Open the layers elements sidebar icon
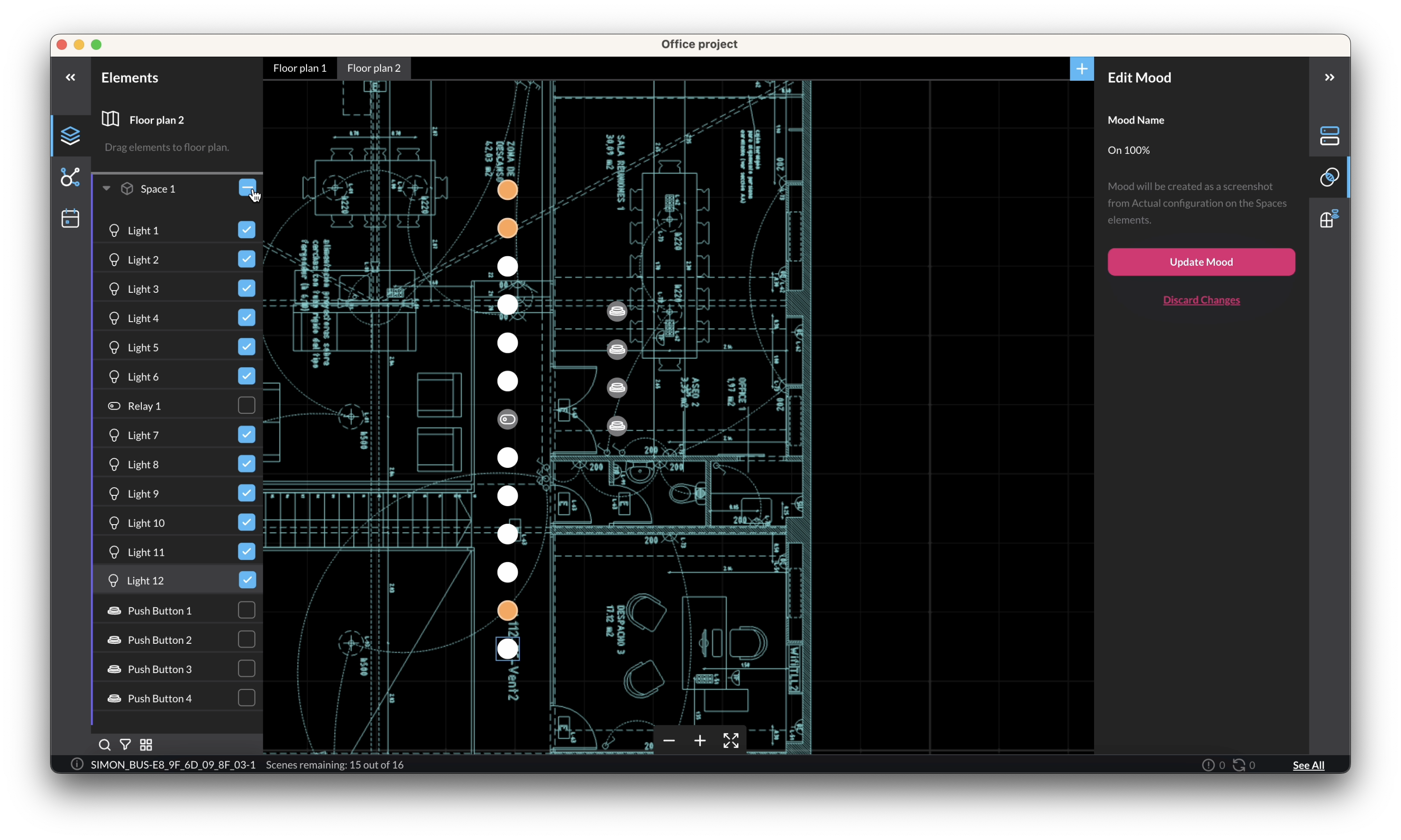This screenshot has width=1401, height=840. [70, 136]
